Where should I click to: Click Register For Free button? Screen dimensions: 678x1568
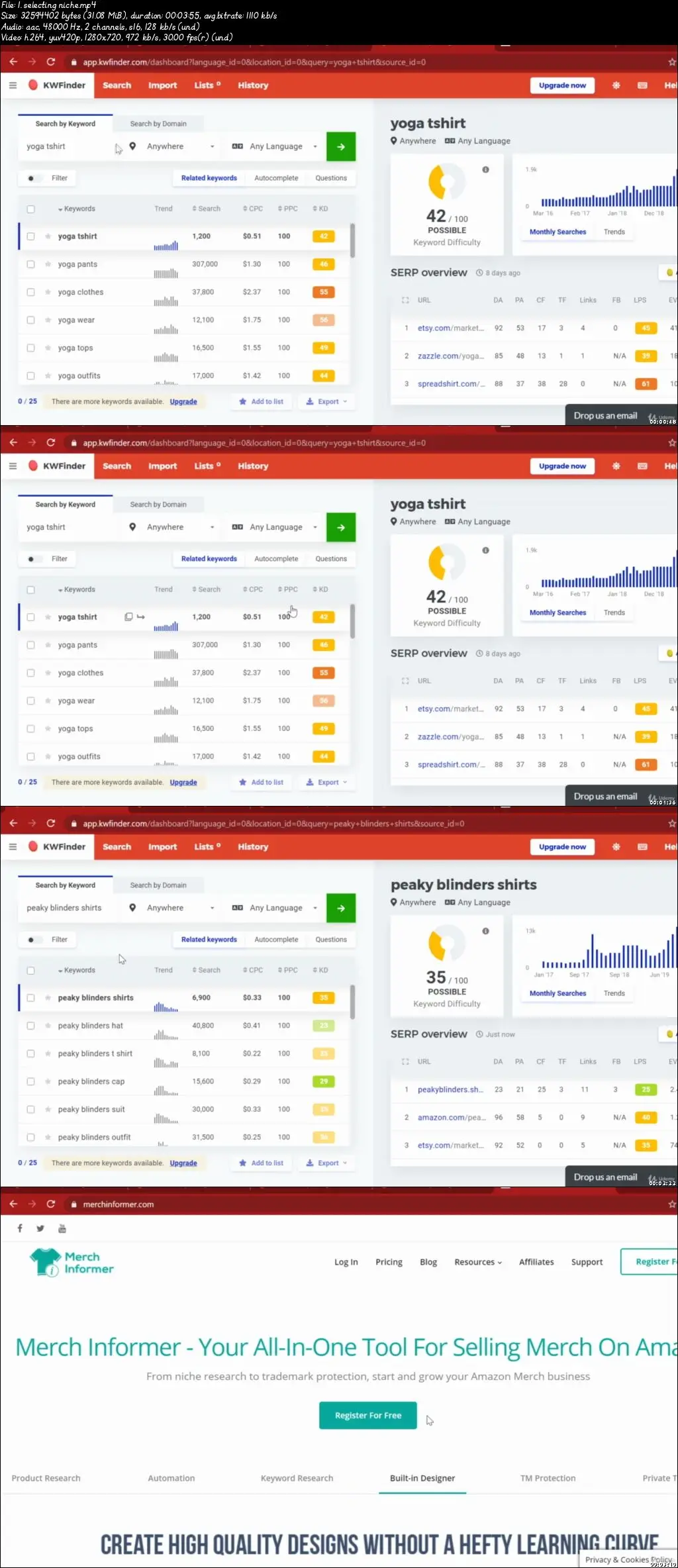(x=368, y=1415)
